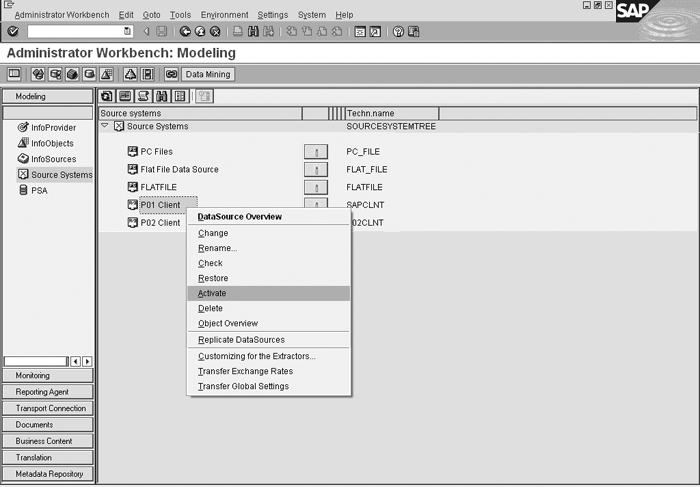700x487 pixels.
Task: Select Restore in the context menu
Action: (268, 278)
